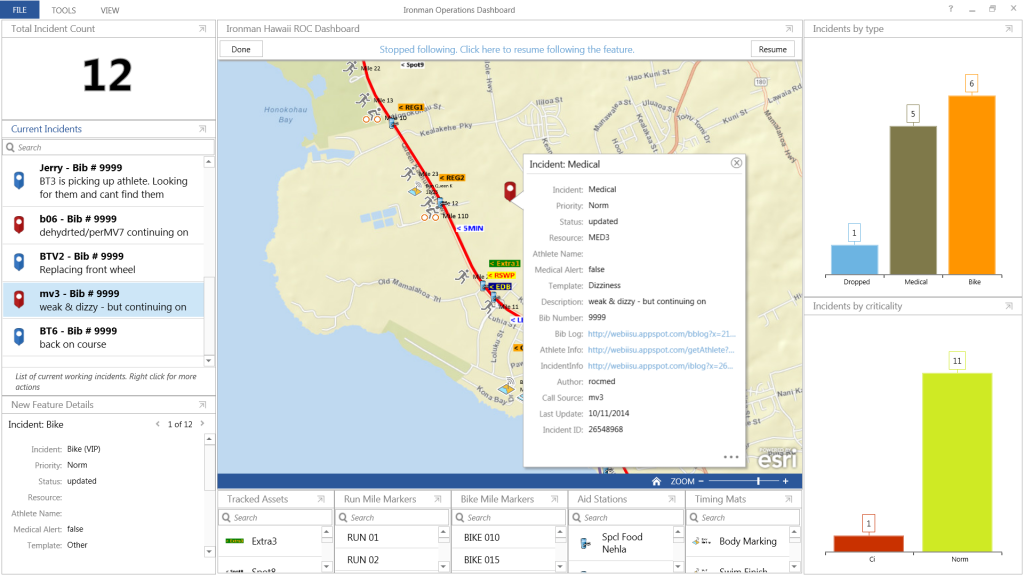Click the Current Incidents search field
Image resolution: width=1024 pixels, height=576 pixels.
coord(109,148)
